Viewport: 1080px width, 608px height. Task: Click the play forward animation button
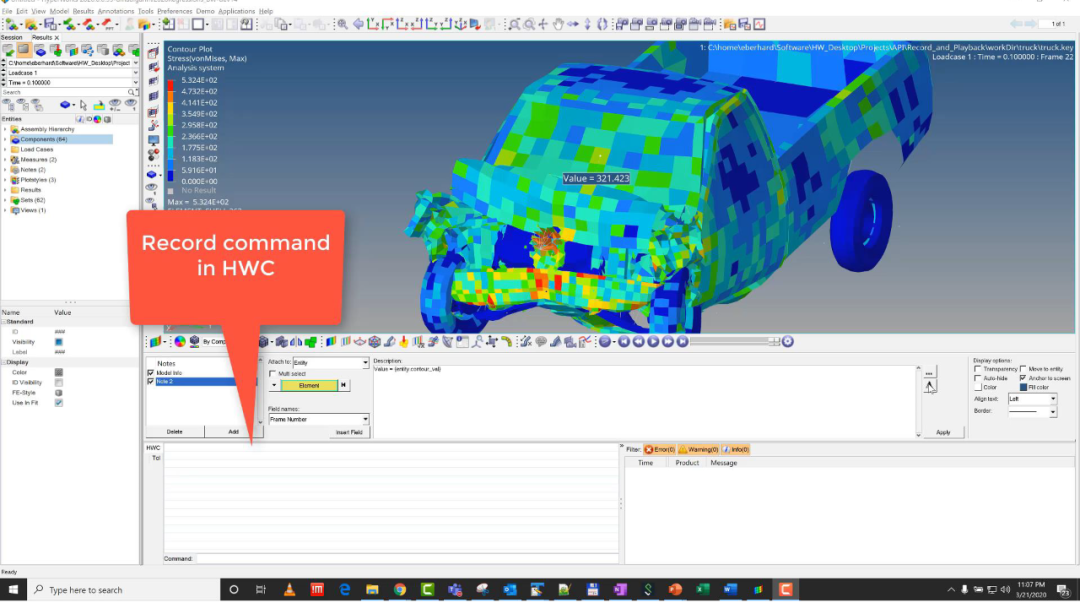[653, 342]
